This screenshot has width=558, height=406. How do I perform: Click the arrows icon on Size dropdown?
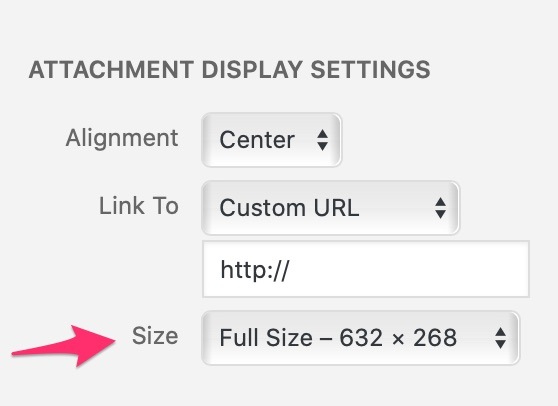(x=501, y=338)
